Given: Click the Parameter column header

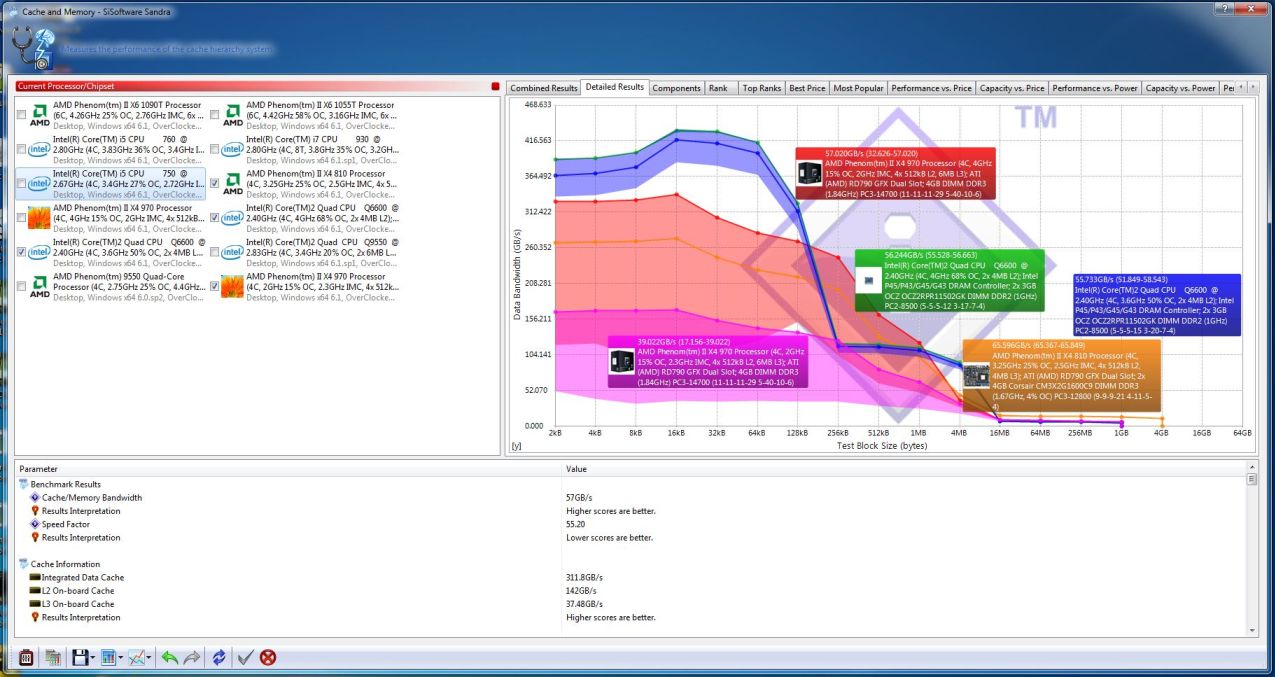Looking at the screenshot, I should click(x=288, y=468).
